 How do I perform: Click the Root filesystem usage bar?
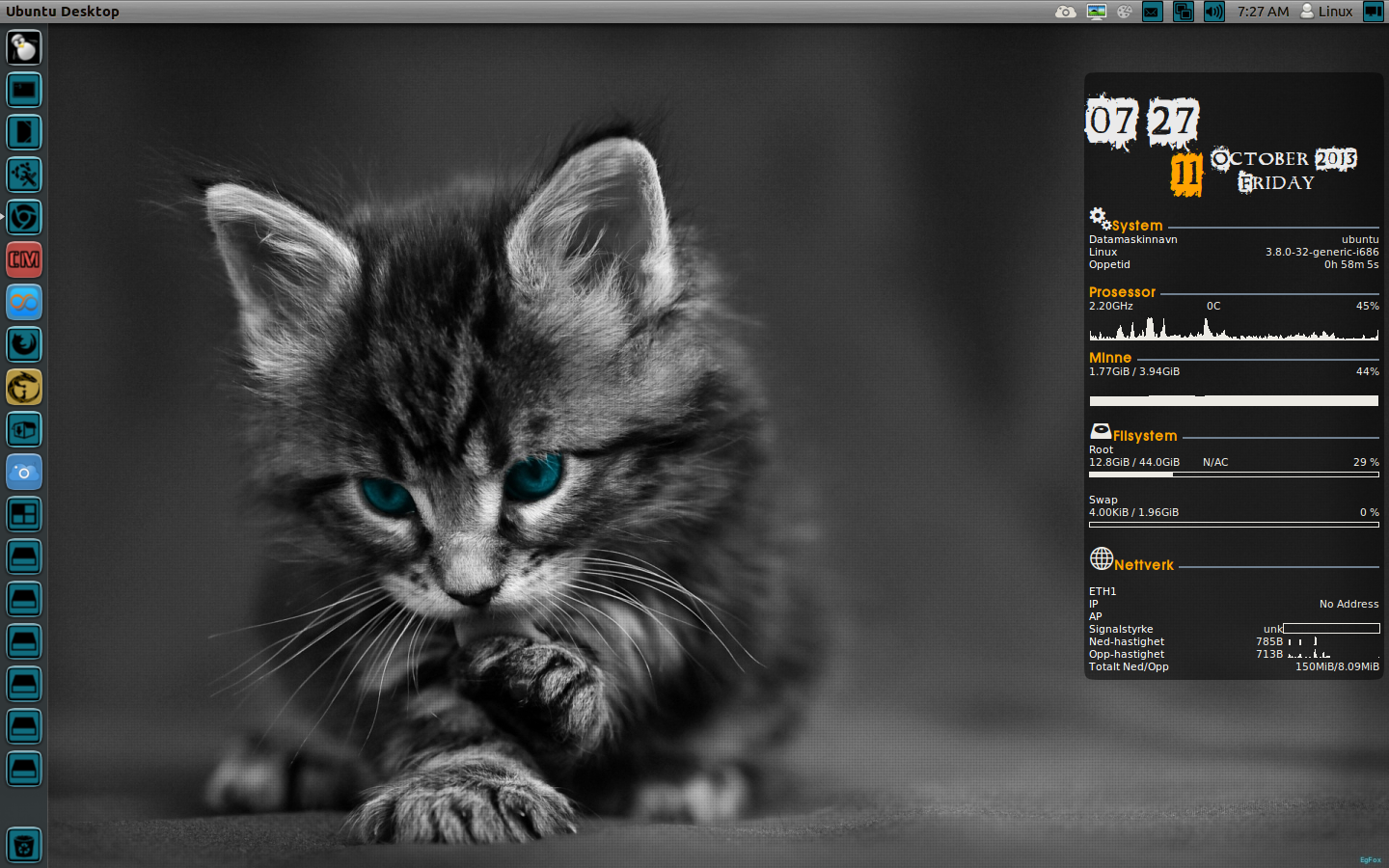click(1234, 475)
